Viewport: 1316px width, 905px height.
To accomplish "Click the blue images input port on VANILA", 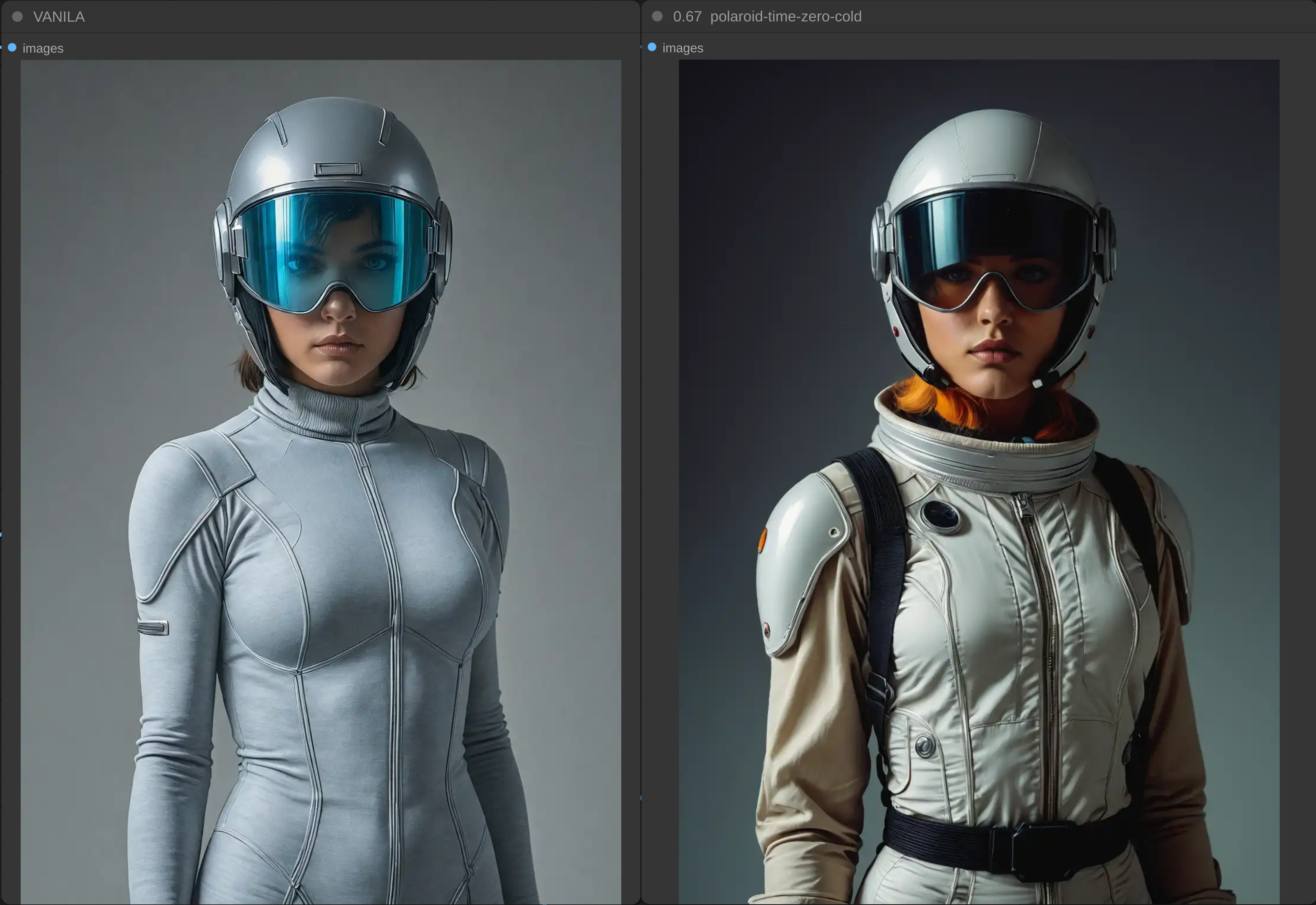I will point(12,48).
